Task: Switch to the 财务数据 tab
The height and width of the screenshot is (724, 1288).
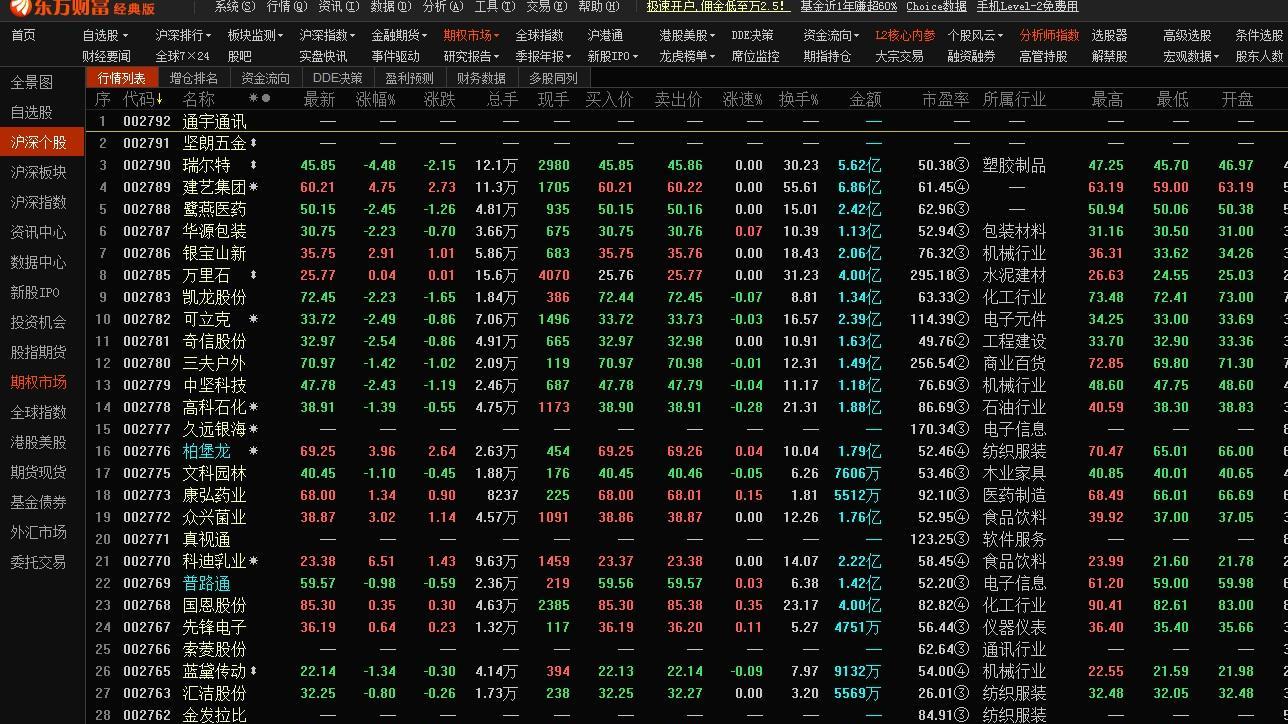Action: (481, 78)
